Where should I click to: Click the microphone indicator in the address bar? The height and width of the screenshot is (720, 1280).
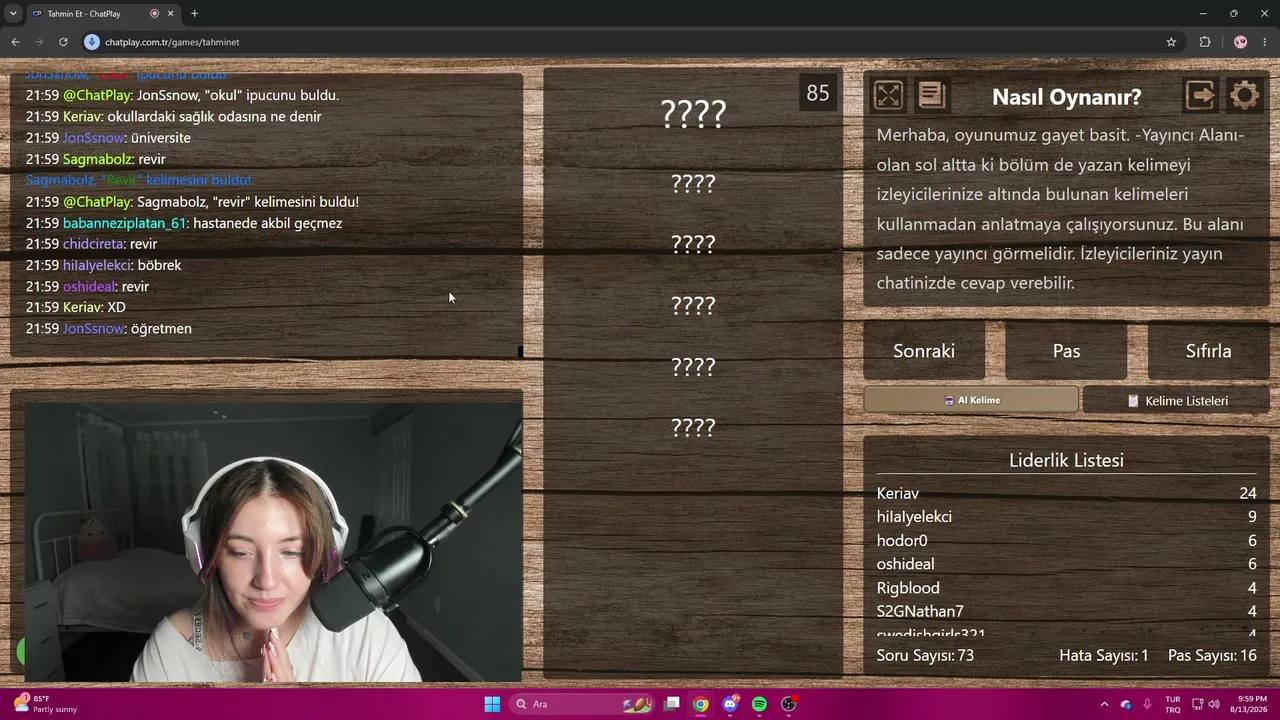(x=92, y=42)
